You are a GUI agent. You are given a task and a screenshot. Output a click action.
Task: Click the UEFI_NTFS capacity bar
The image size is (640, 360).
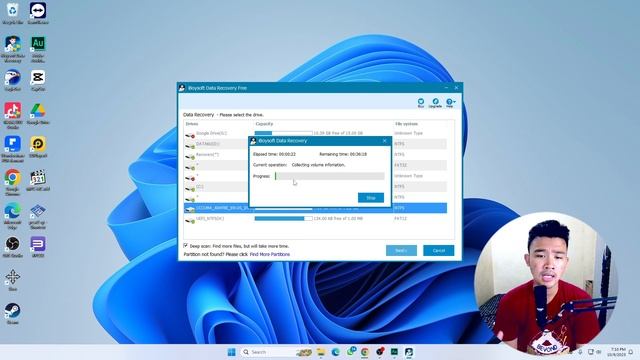point(283,219)
